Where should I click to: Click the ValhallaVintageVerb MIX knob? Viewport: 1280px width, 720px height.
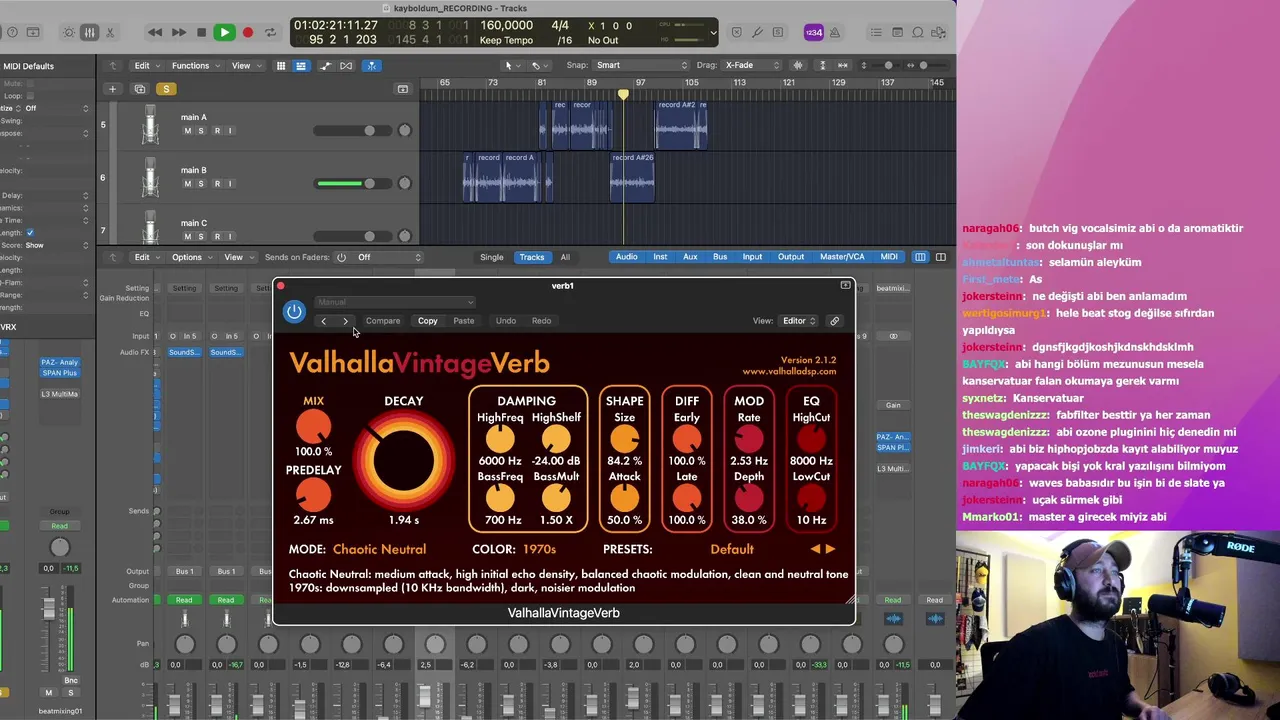point(313,428)
